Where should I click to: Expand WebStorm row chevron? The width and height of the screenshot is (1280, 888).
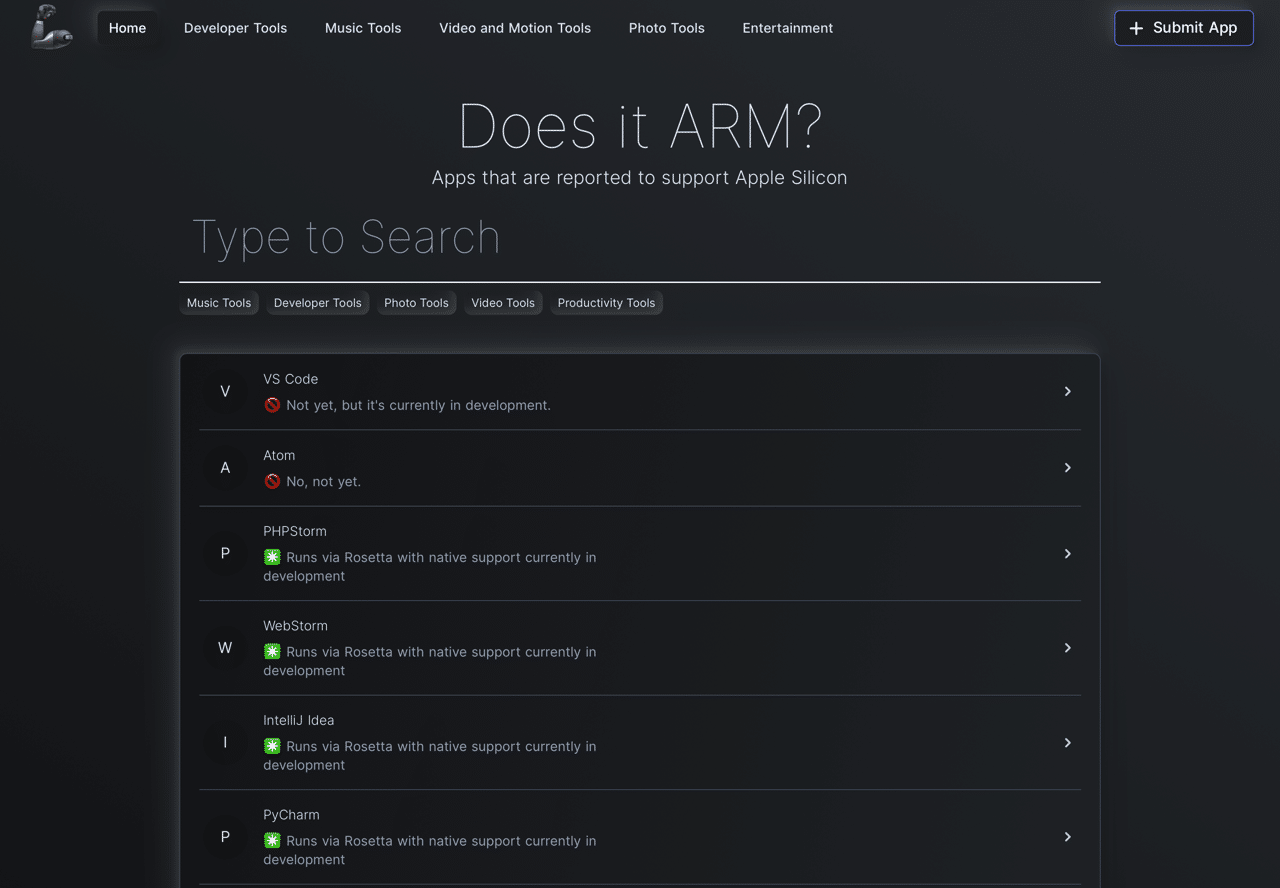[x=1067, y=648]
